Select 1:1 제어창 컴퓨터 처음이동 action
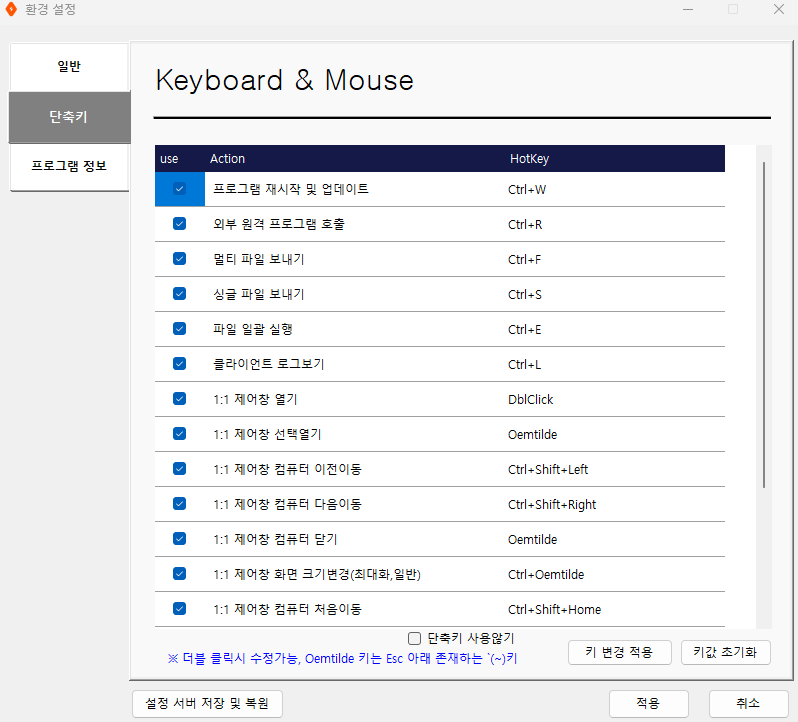798x722 pixels. point(287,610)
